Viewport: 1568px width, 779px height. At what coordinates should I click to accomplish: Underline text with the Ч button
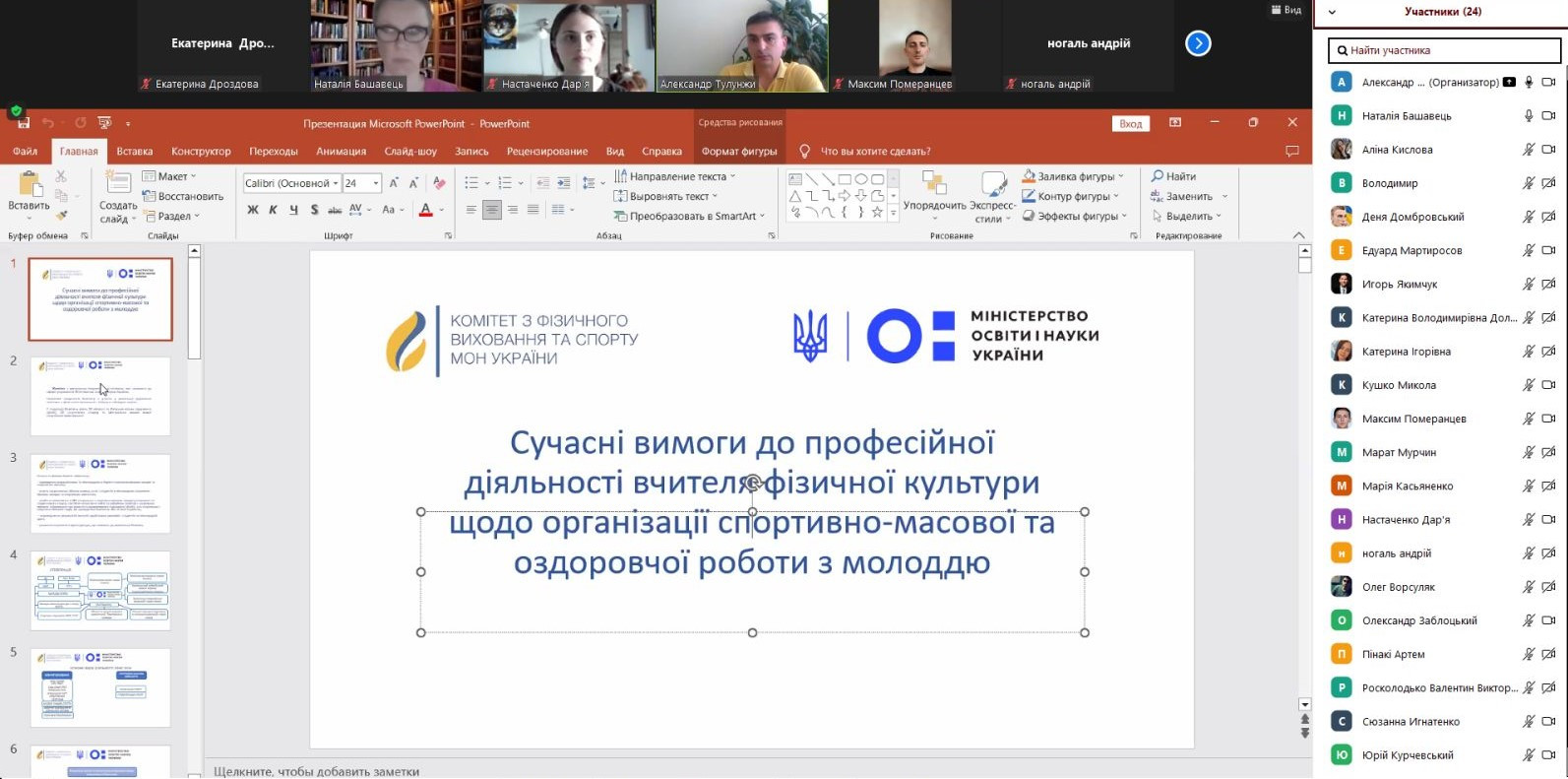coord(293,210)
